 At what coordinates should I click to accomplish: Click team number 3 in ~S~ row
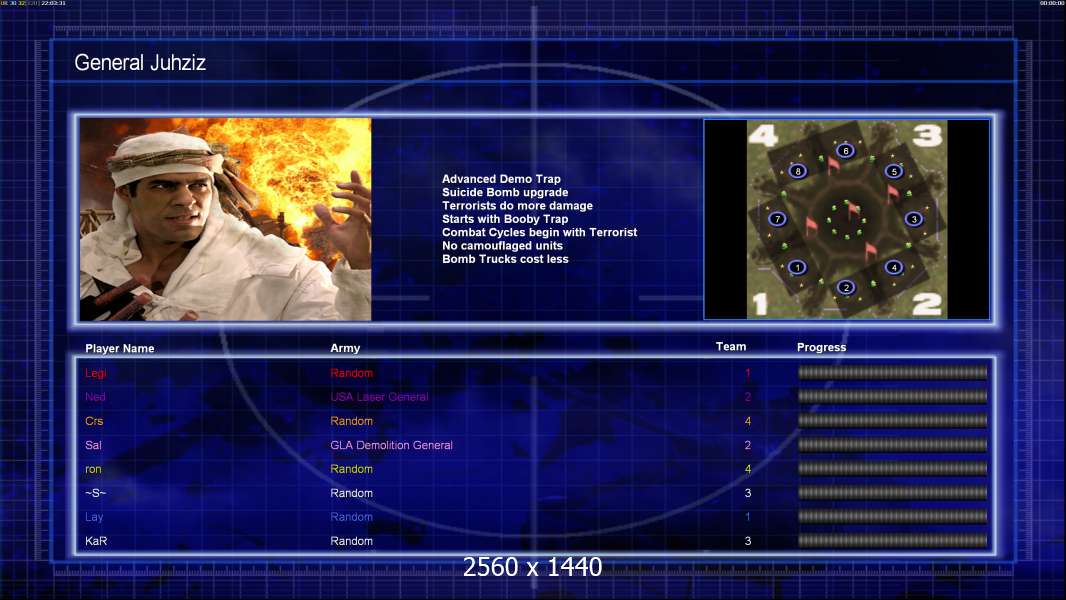tap(748, 493)
